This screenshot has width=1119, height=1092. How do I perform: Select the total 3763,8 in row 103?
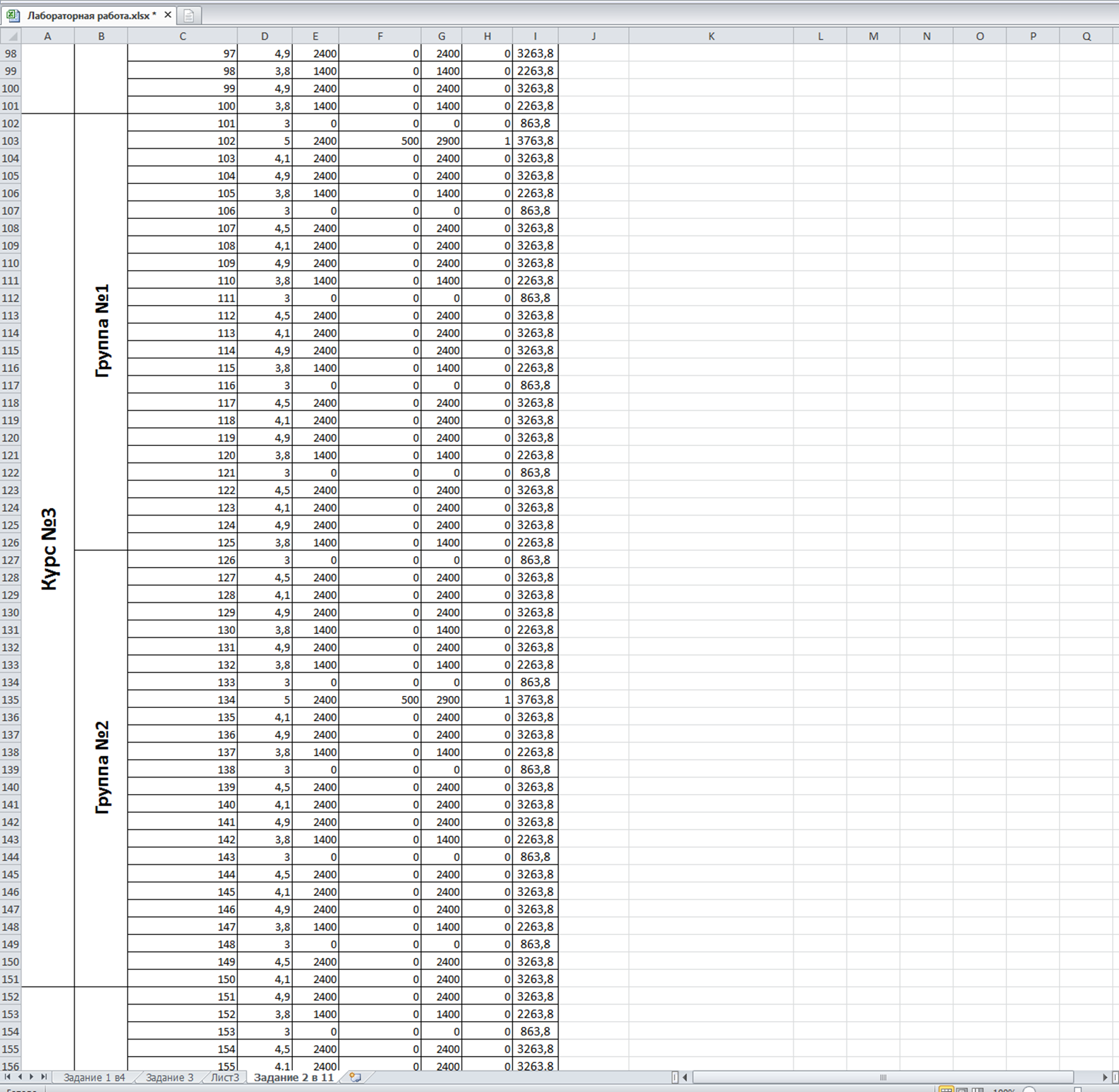[x=535, y=141]
